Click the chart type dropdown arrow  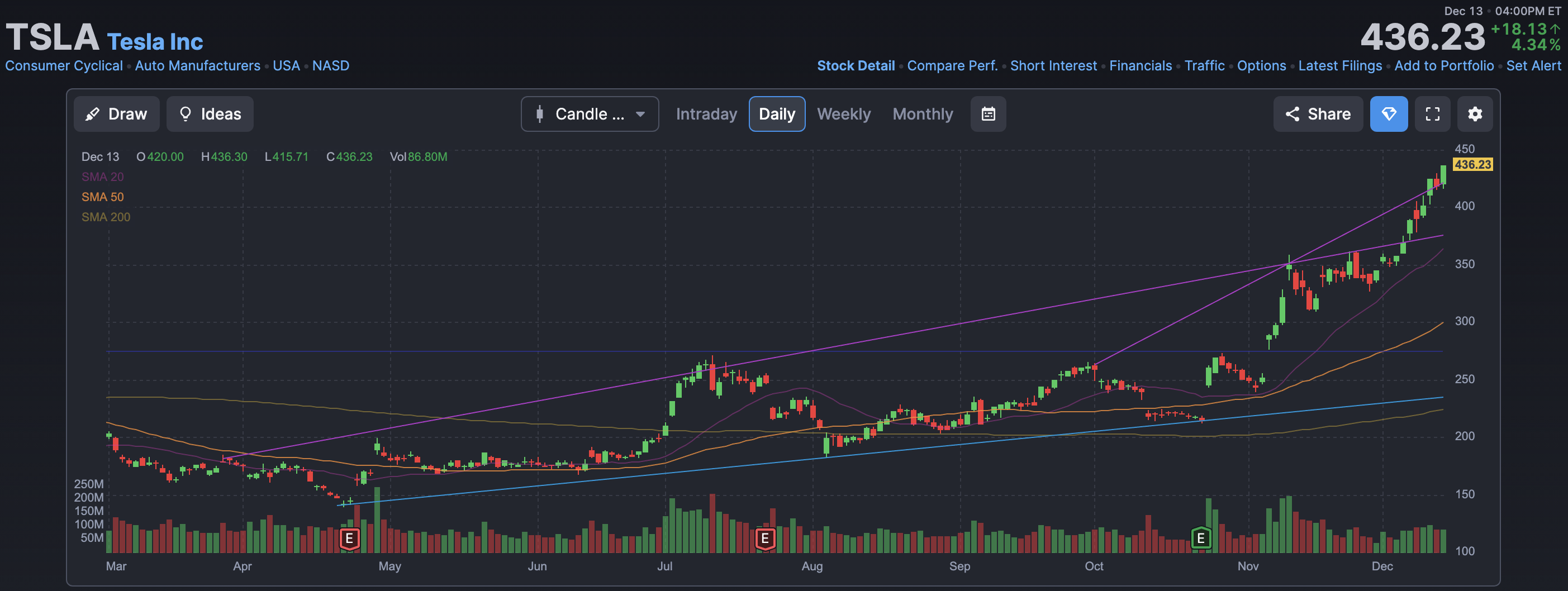[x=640, y=114]
